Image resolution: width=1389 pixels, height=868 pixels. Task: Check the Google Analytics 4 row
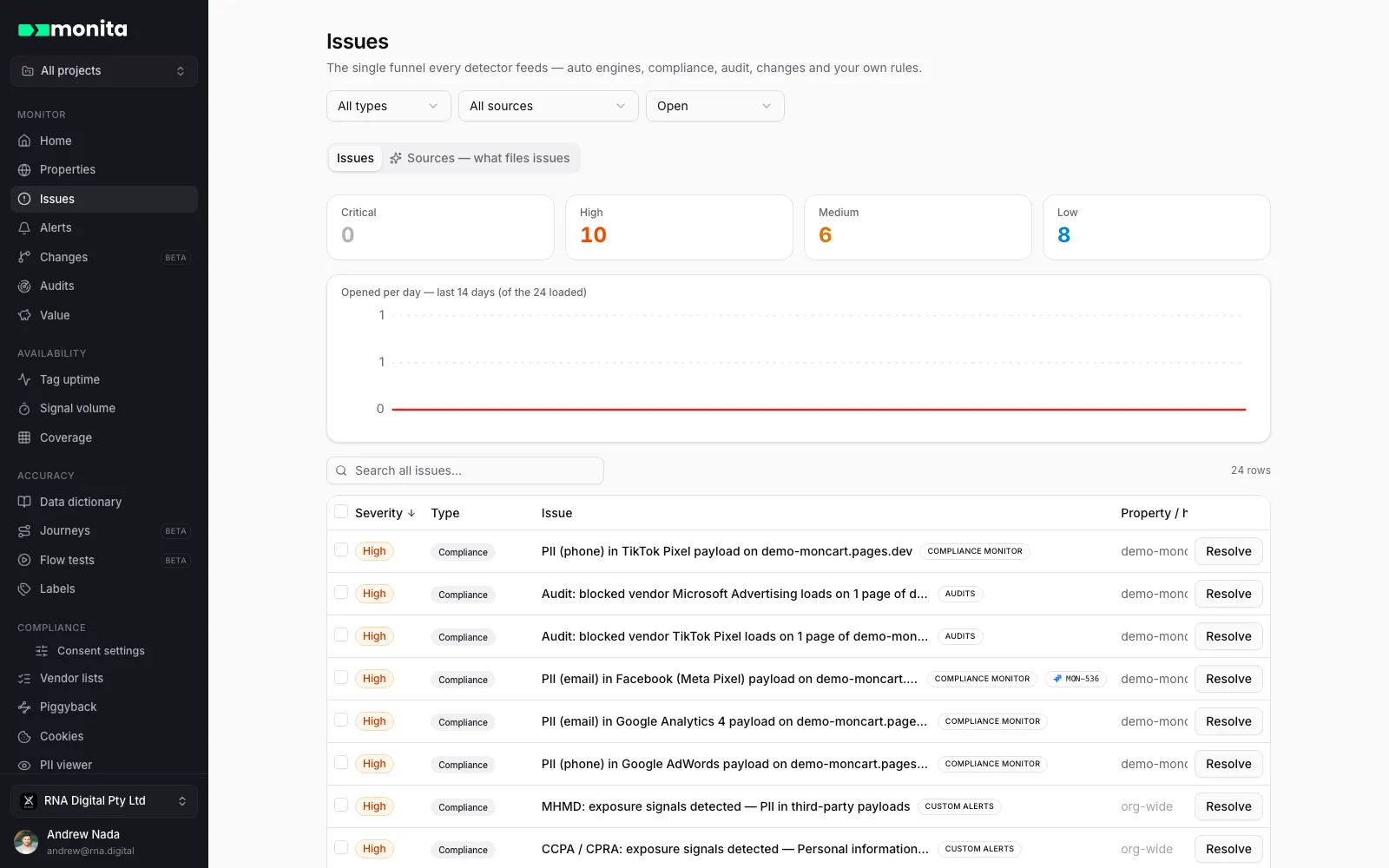pos(341,720)
